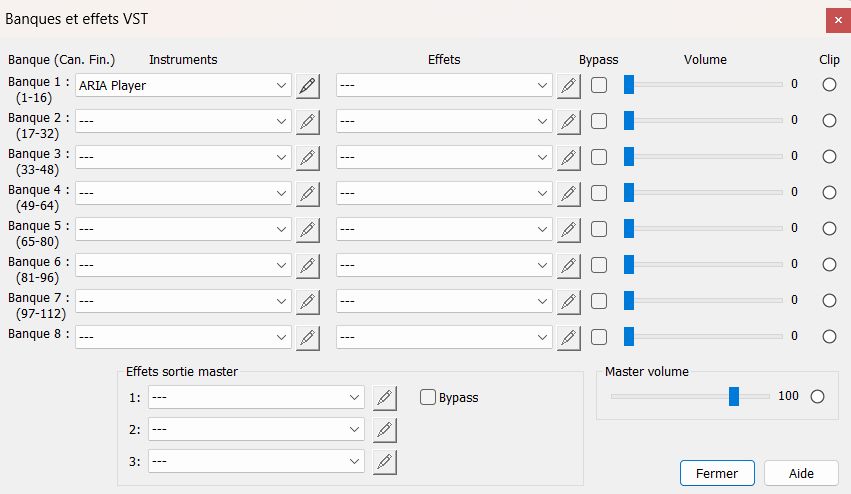This screenshot has height=494, width=851.
Task: Click the Master volume slider handle
Action: [x=734, y=396]
